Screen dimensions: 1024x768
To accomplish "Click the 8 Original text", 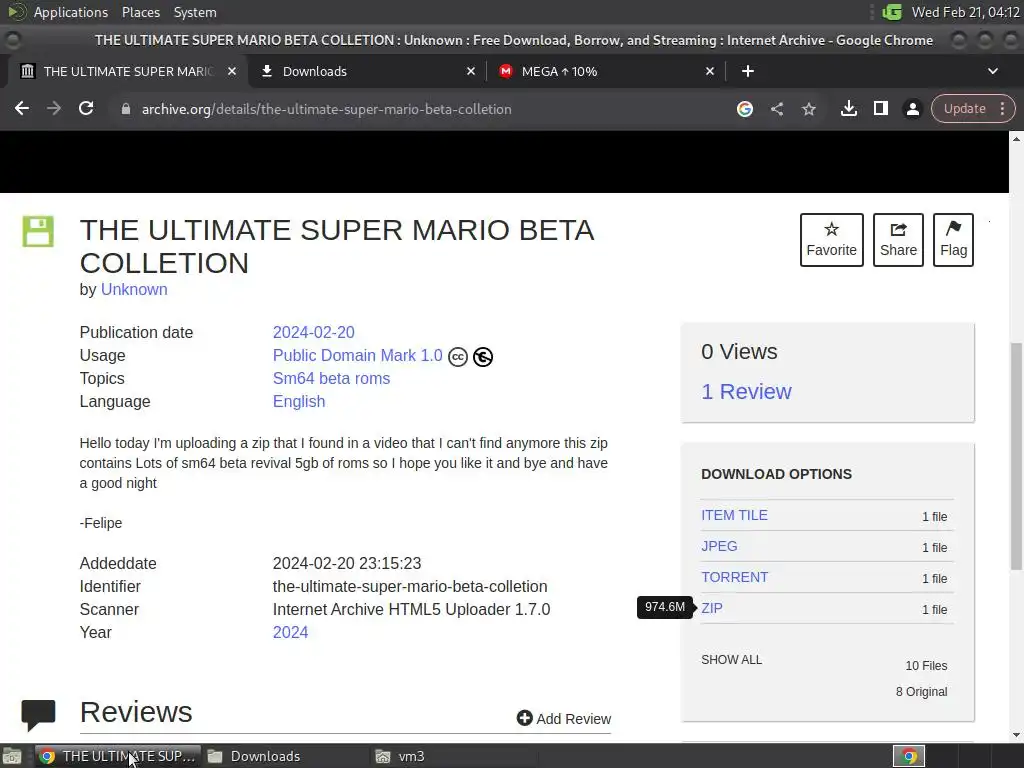I will click(x=921, y=692).
